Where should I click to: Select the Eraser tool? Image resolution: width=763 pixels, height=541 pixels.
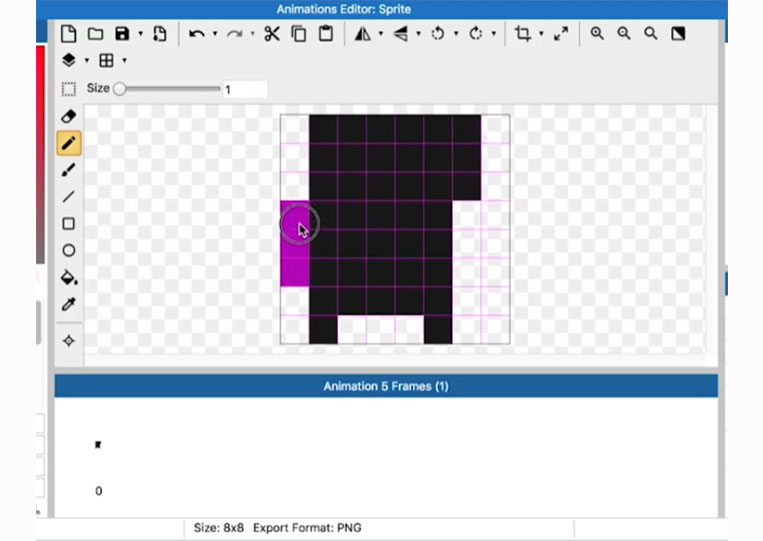point(69,116)
